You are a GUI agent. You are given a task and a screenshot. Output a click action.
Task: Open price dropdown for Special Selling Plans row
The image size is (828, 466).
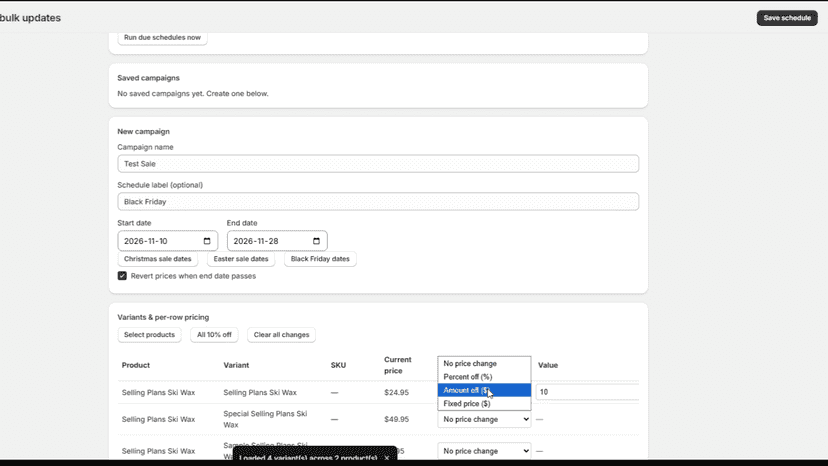484,420
